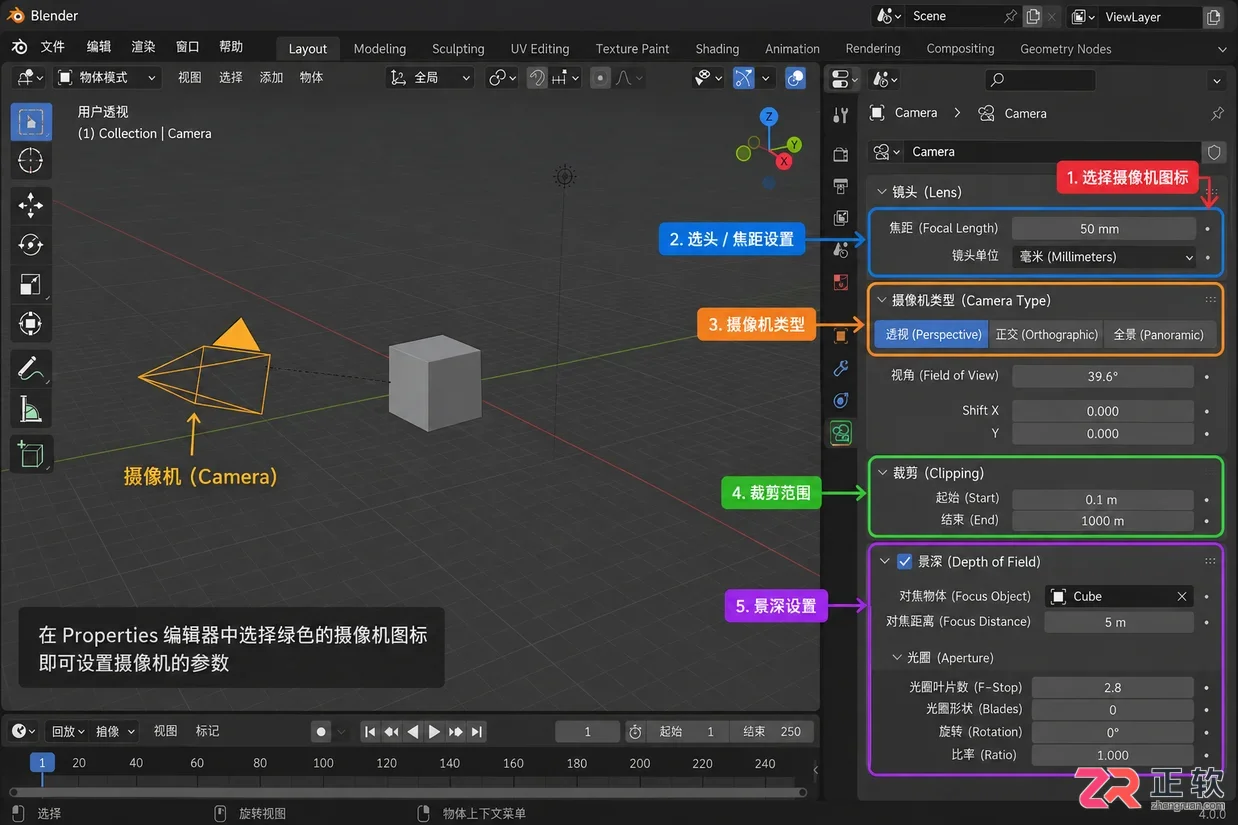Viewport: 1238px width, 825px height.
Task: Open the View Layer properties tab
Action: pos(841,217)
